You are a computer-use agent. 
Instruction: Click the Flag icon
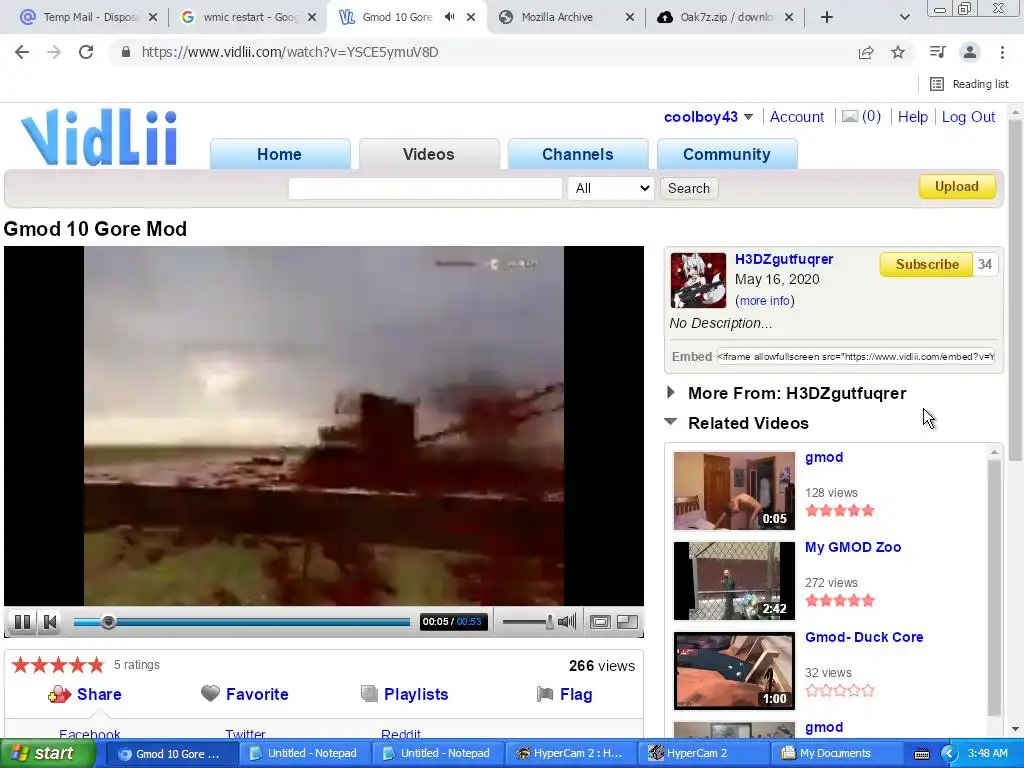(545, 694)
